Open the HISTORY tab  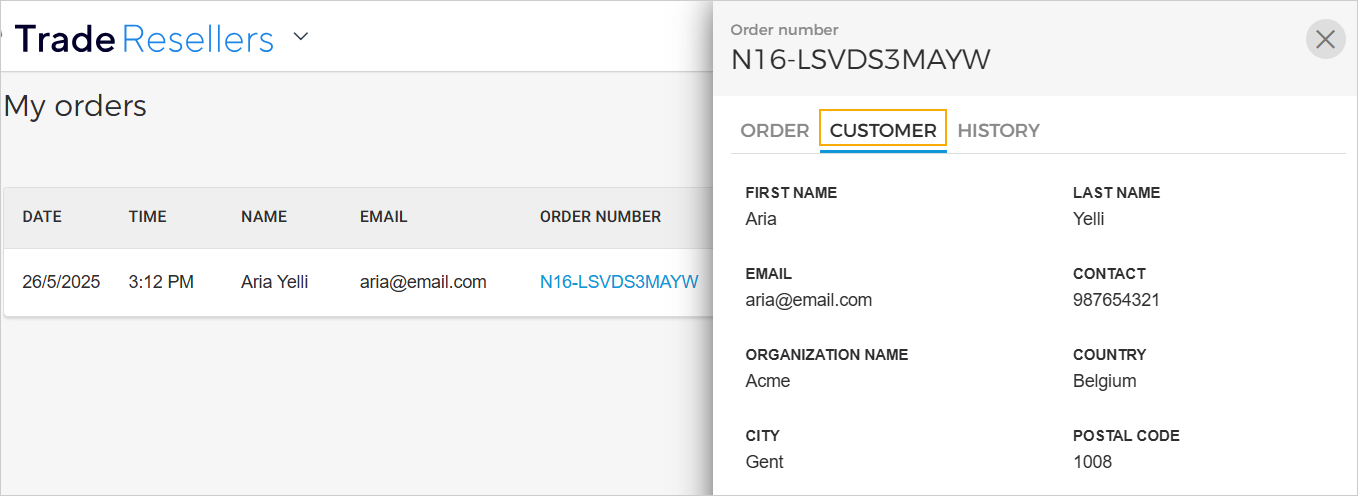point(998,130)
